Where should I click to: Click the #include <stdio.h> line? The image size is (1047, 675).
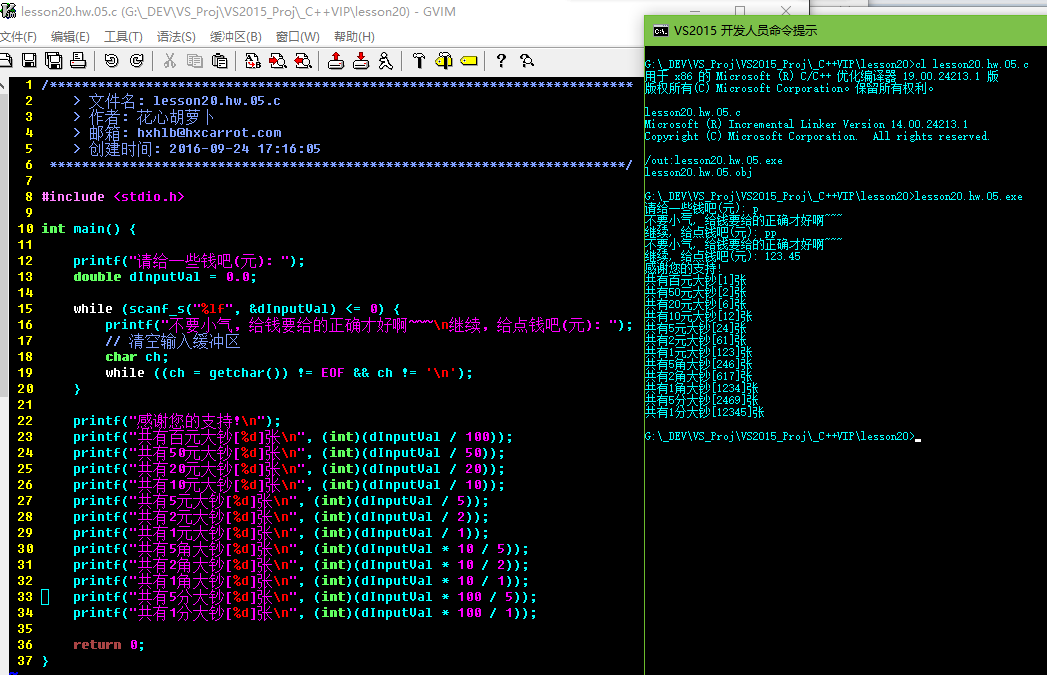pos(112,197)
